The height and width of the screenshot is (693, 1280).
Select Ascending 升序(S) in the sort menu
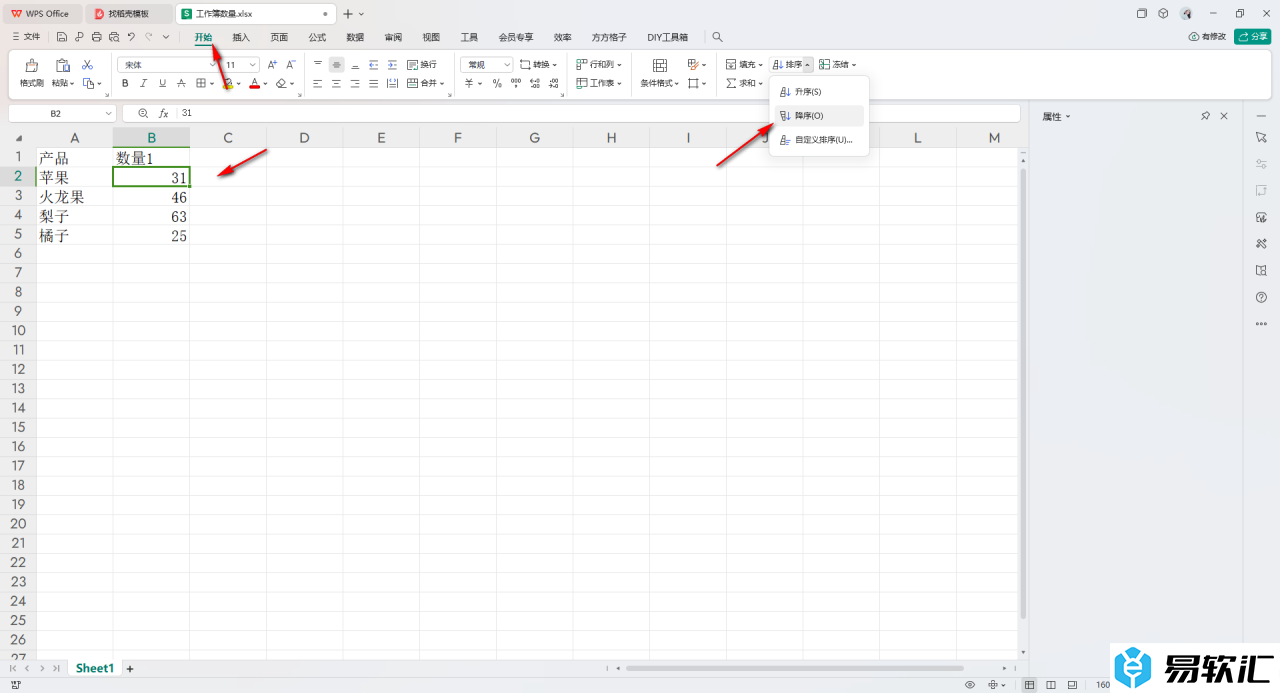click(818, 92)
